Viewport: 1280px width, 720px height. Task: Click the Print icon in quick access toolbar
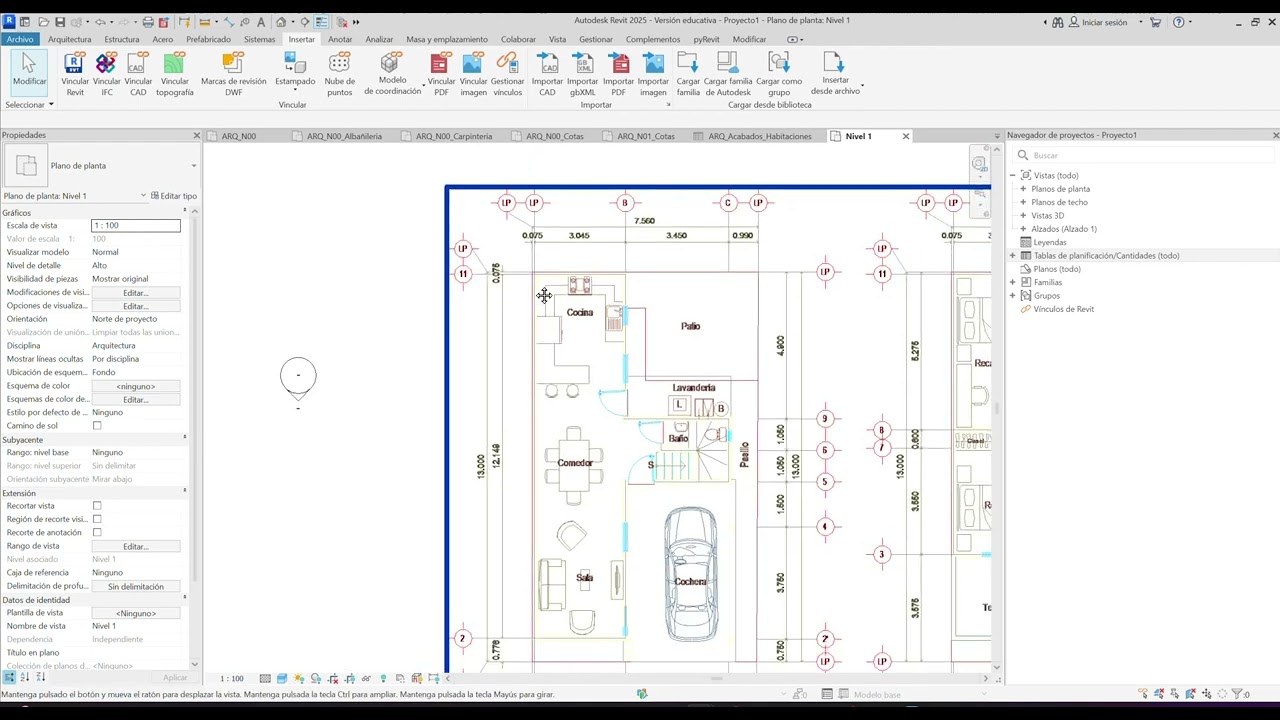coord(148,22)
